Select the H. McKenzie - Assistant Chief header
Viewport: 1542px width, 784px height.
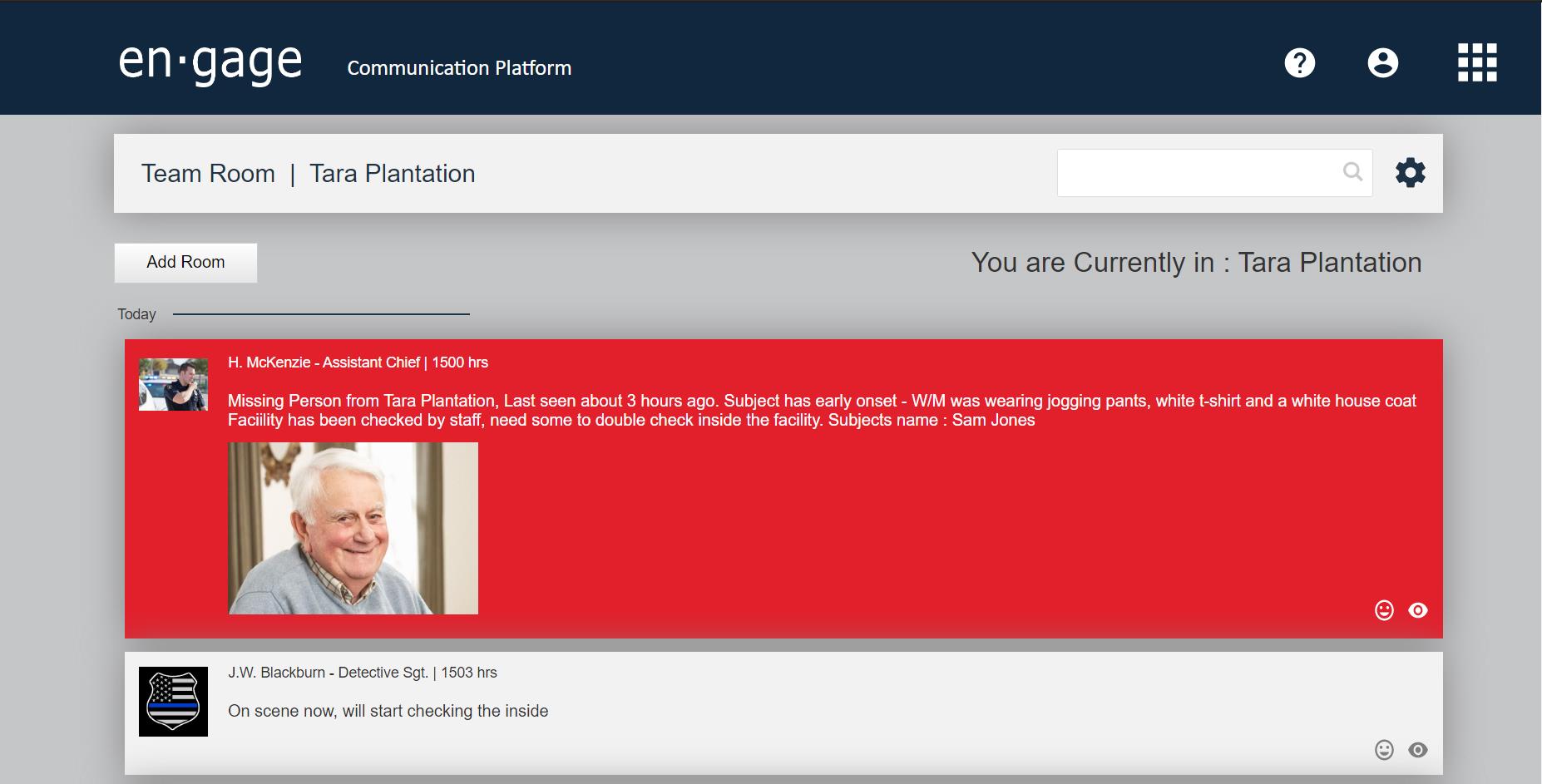click(358, 362)
